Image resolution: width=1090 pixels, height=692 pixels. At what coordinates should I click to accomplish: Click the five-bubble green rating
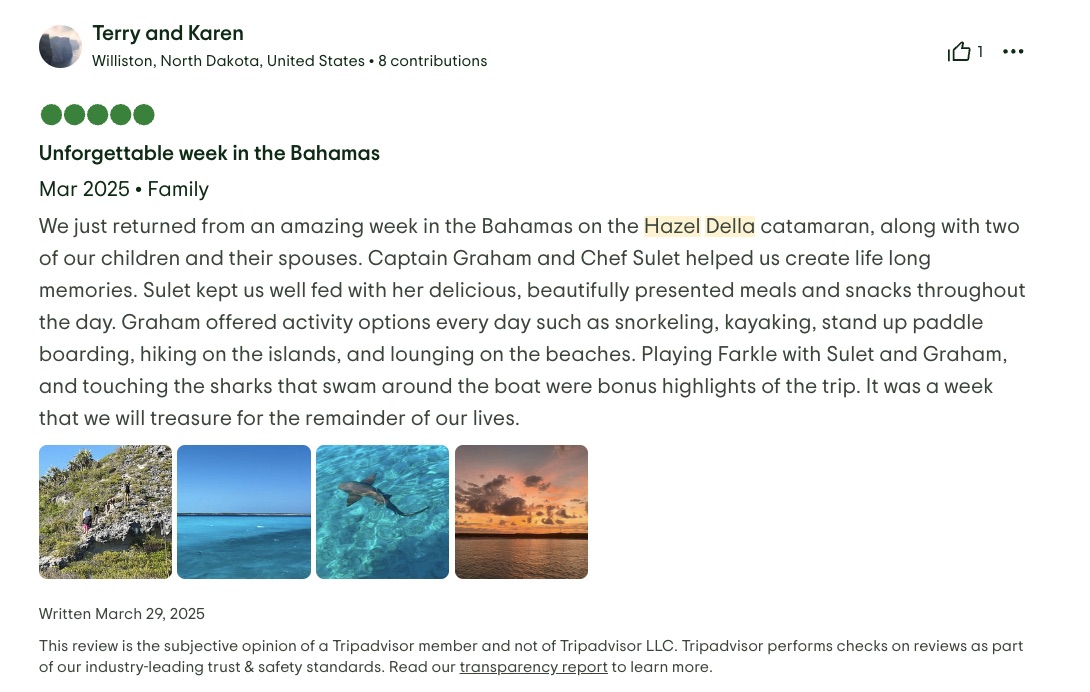(x=97, y=115)
